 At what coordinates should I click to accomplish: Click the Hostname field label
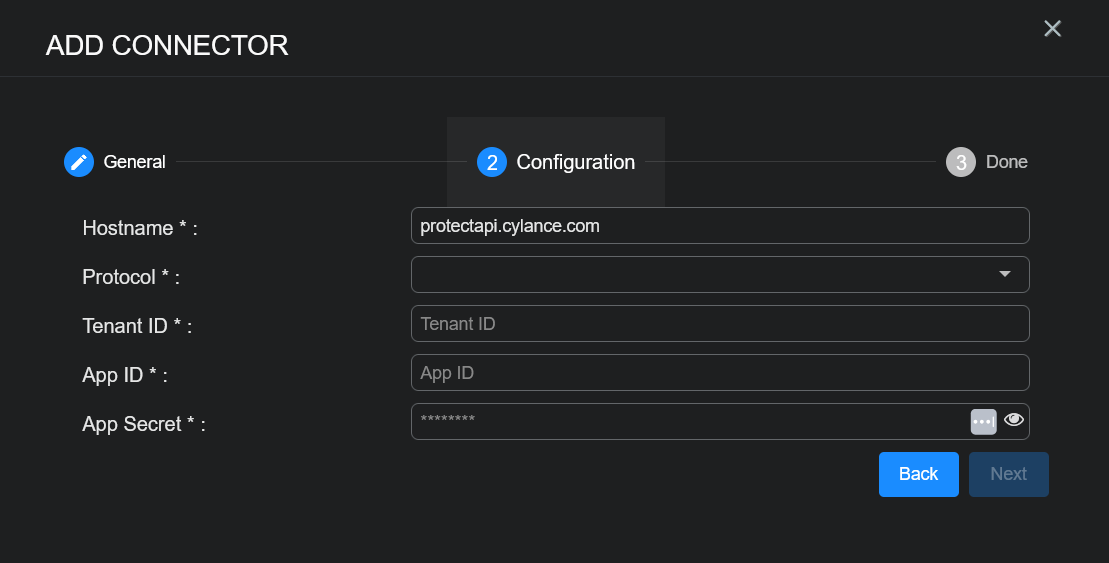(x=140, y=228)
